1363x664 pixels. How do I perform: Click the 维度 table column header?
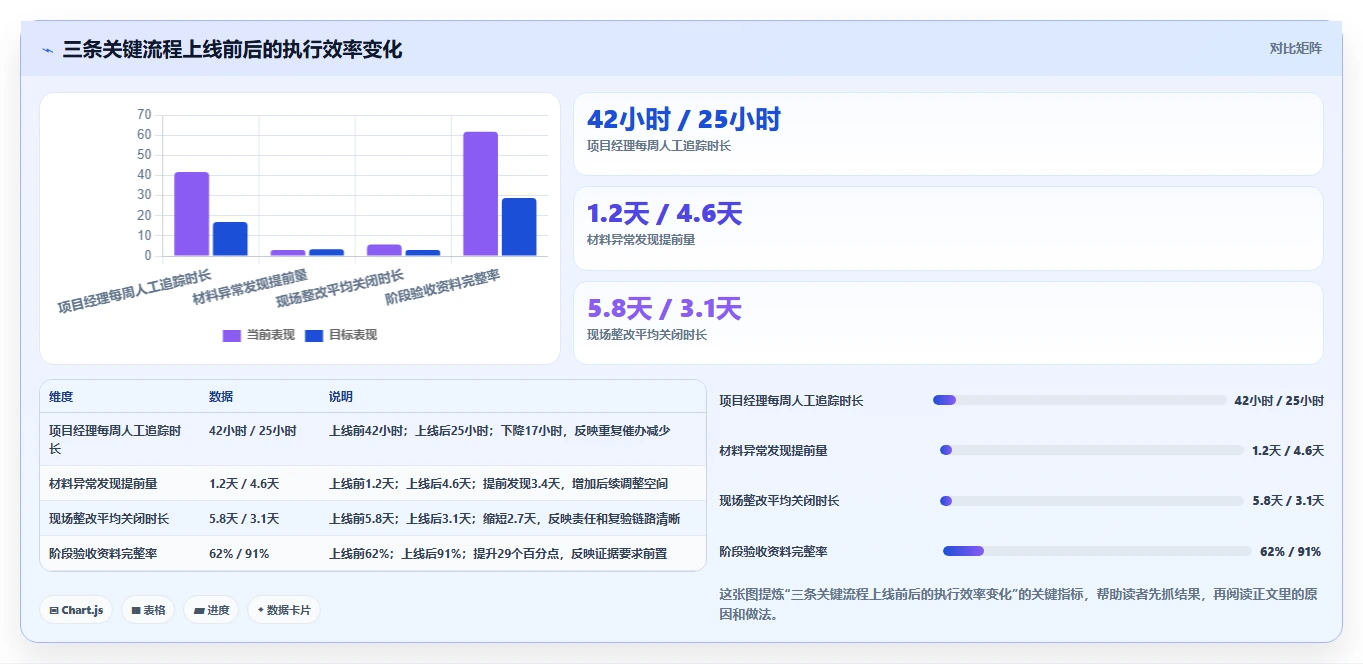pos(61,397)
